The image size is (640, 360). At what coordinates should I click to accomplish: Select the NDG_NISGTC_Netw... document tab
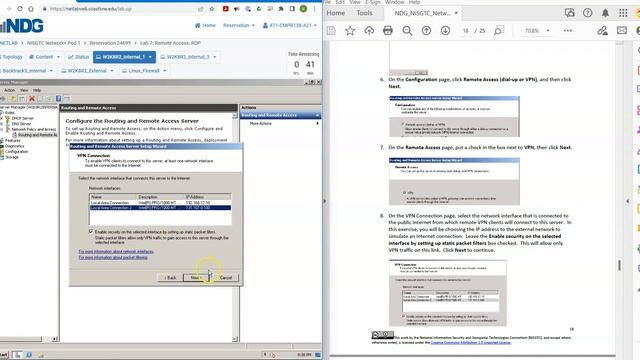[x=422, y=13]
